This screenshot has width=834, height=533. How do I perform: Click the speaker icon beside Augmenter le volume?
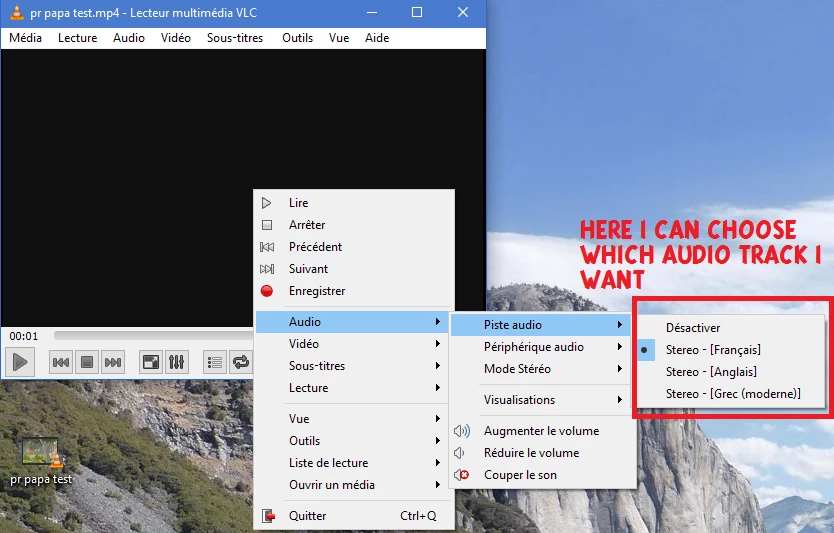[x=462, y=431]
